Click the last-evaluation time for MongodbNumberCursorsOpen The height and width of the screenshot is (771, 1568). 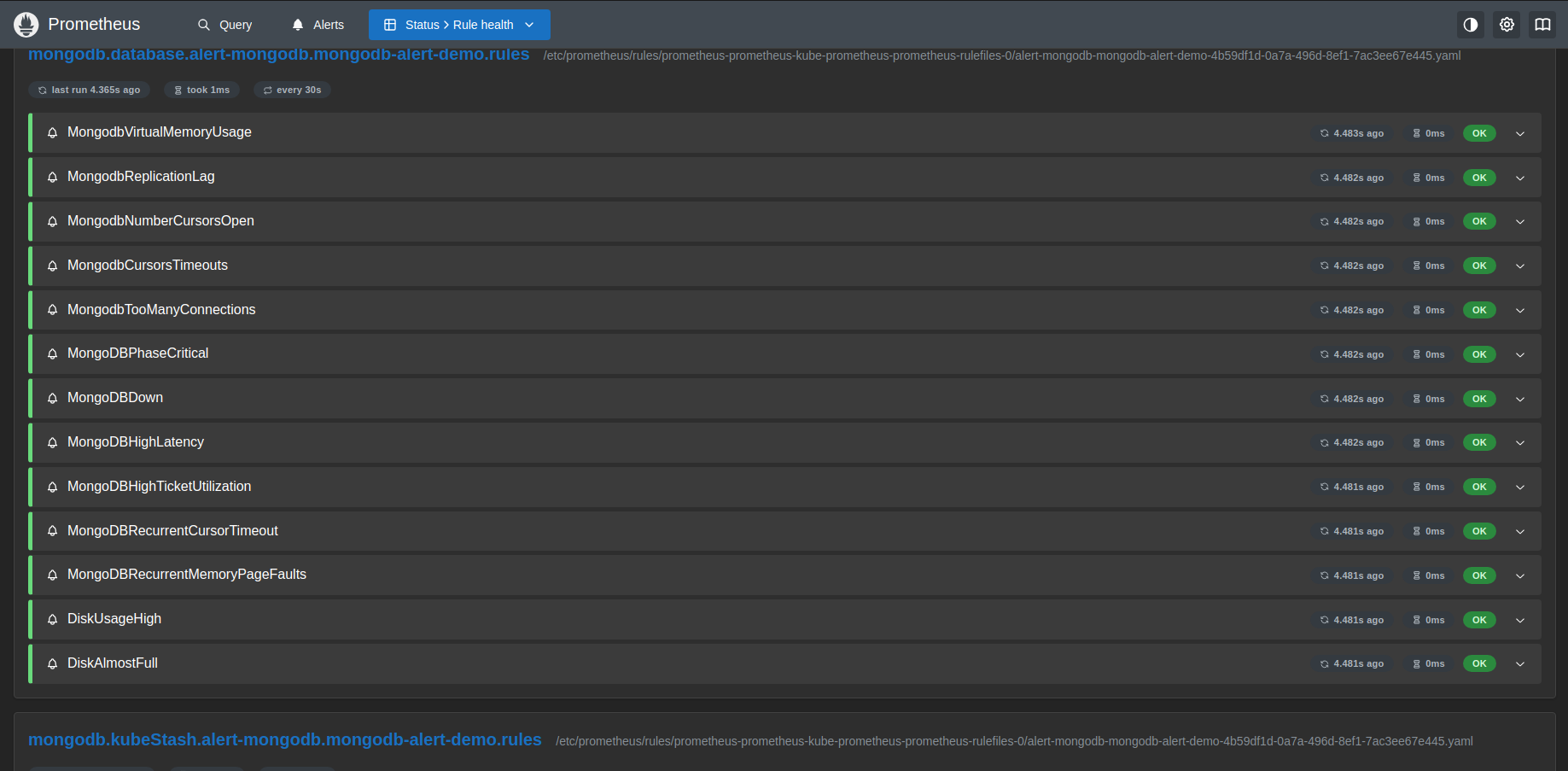[1352, 222]
